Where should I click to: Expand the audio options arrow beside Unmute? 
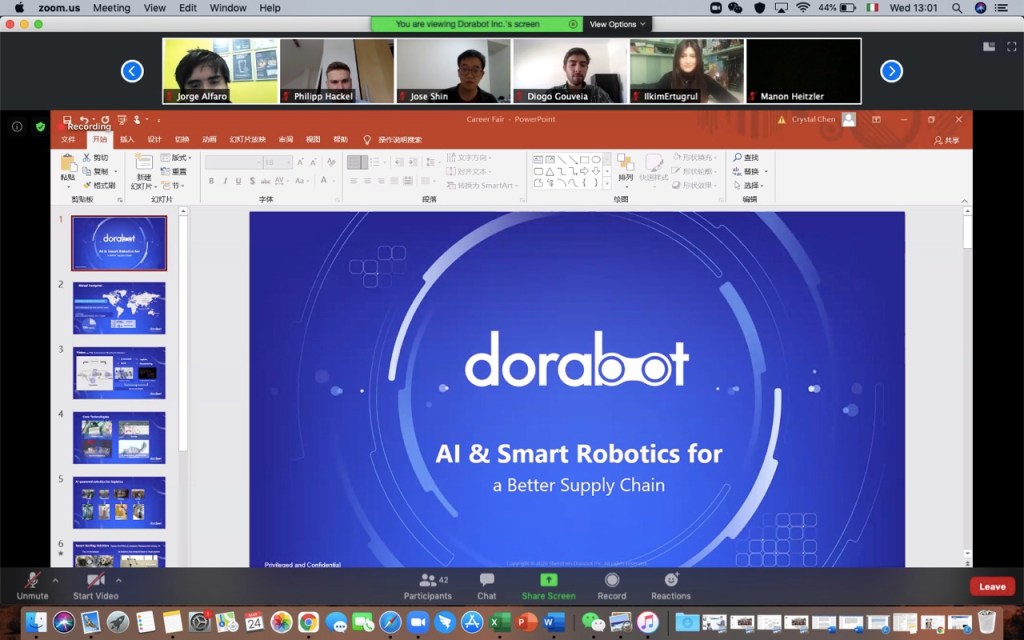point(55,580)
